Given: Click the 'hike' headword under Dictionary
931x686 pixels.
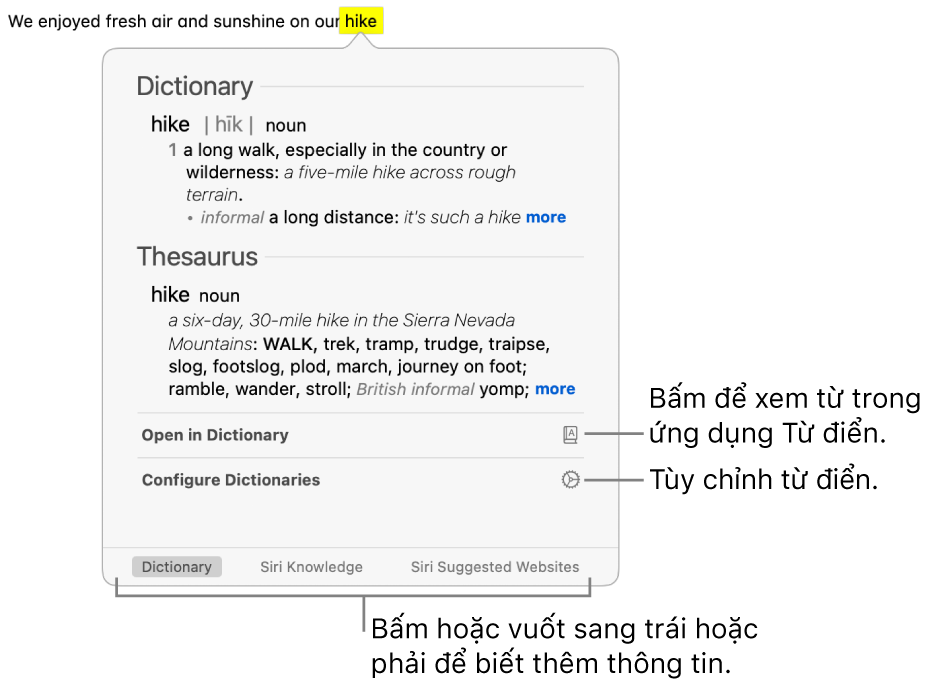Looking at the screenshot, I should coord(170,124).
